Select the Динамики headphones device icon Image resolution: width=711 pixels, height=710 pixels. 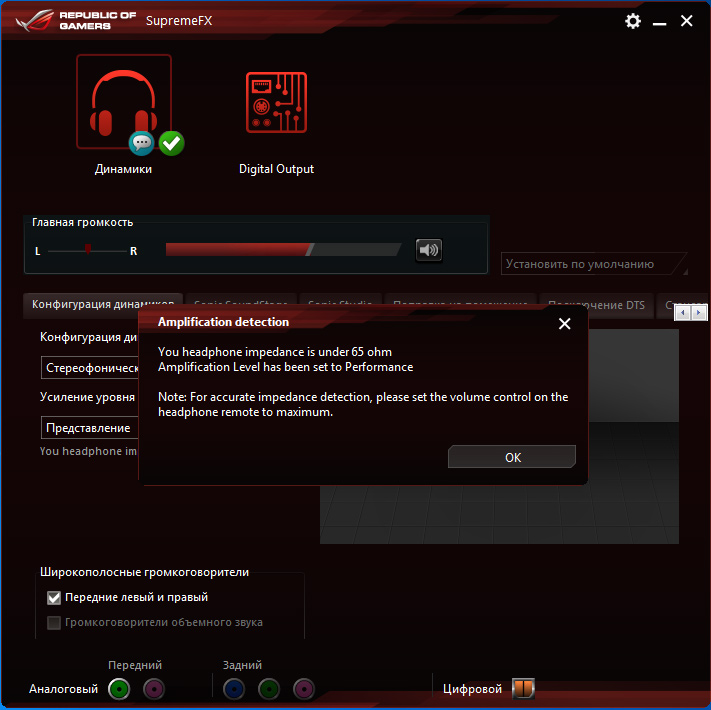pyautogui.click(x=123, y=102)
